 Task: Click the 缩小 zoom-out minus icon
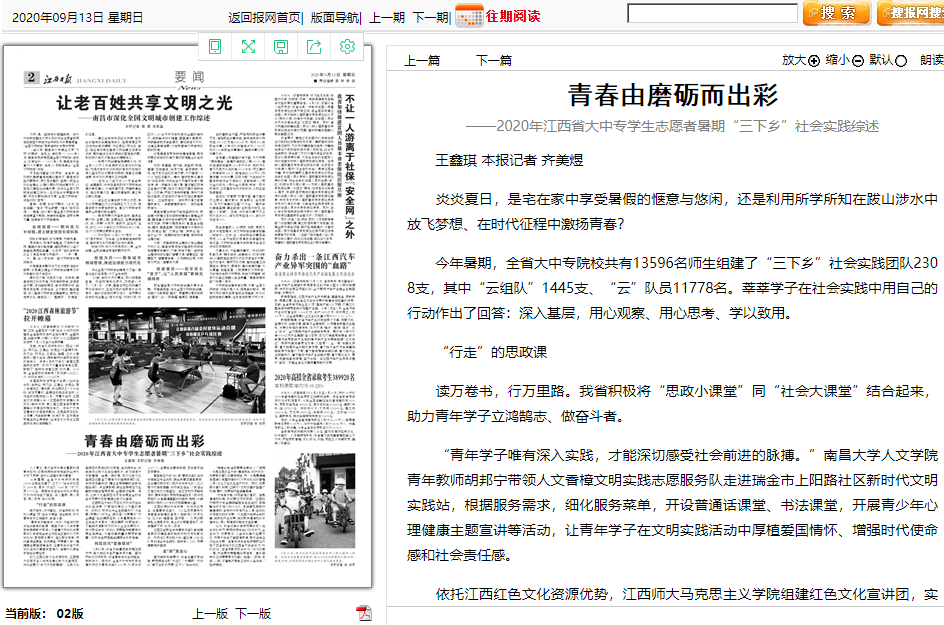click(858, 61)
